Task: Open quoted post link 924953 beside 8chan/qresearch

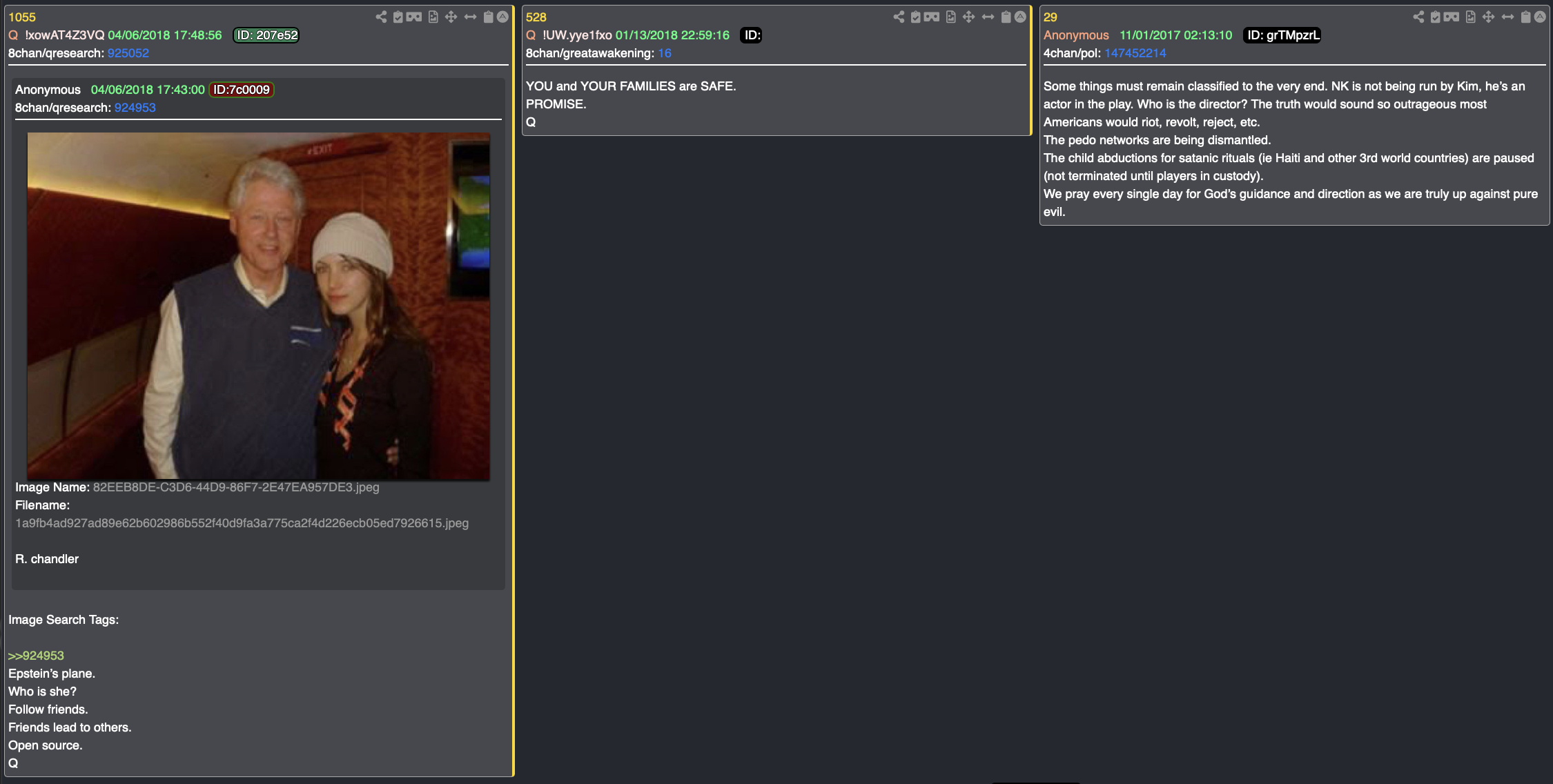Action: [x=135, y=108]
